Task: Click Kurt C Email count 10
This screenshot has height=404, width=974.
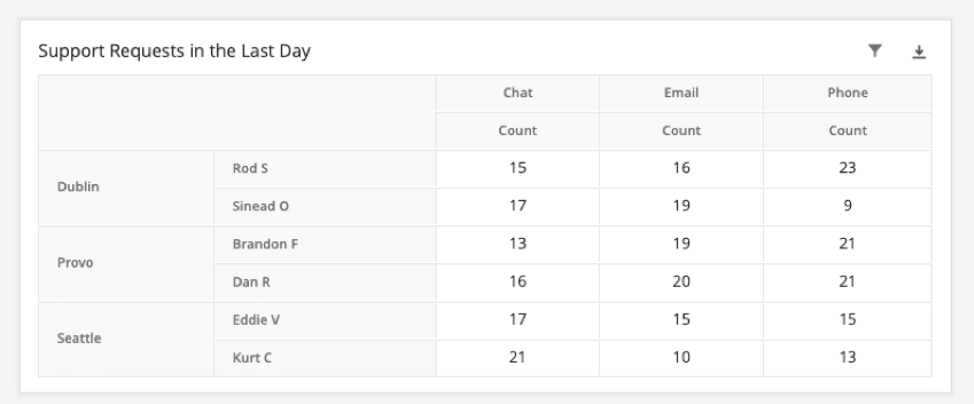Action: pyautogui.click(x=681, y=358)
